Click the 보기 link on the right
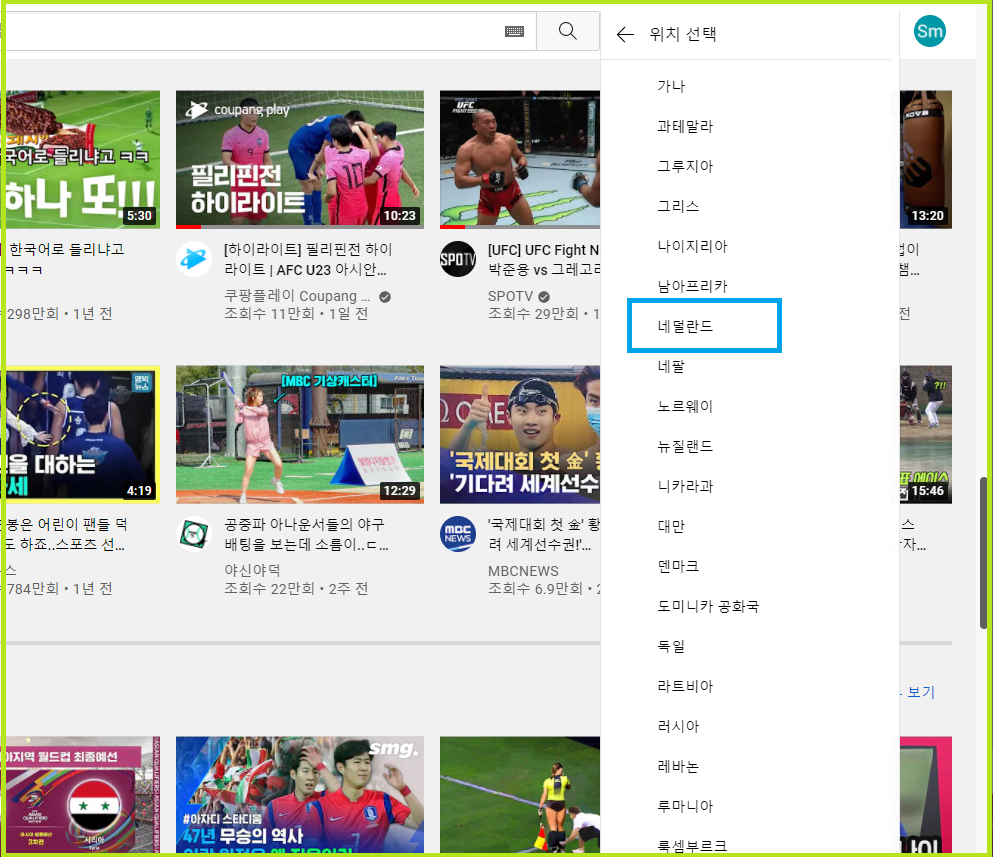 click(x=921, y=692)
